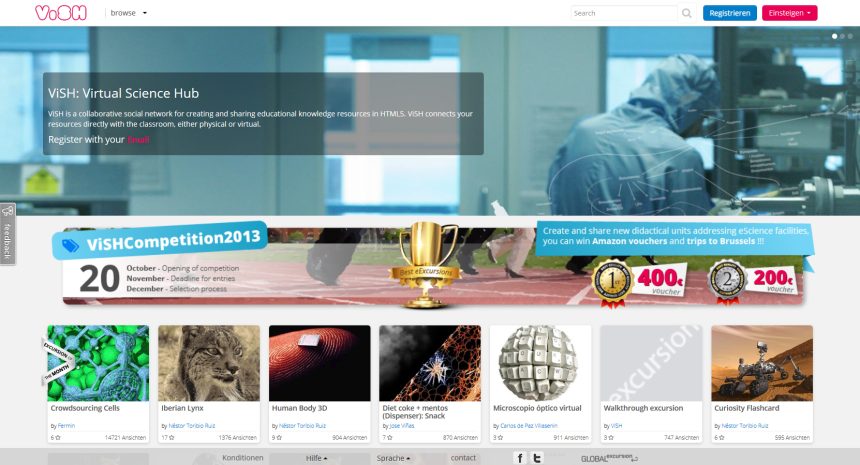Open the Facebook icon in footer

point(520,457)
